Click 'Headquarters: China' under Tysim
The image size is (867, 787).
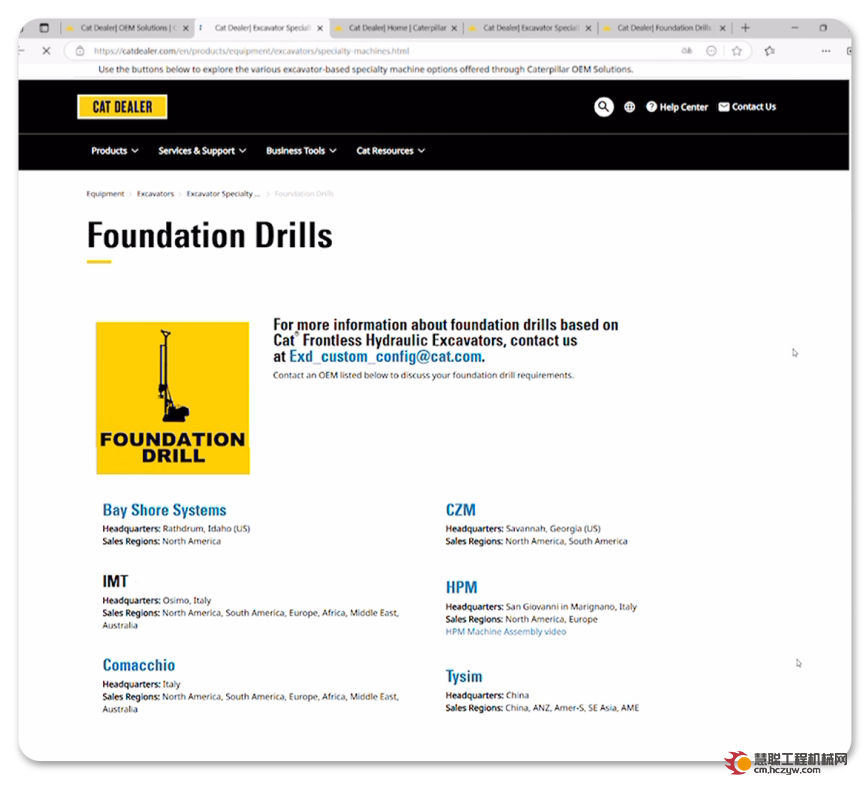(487, 695)
